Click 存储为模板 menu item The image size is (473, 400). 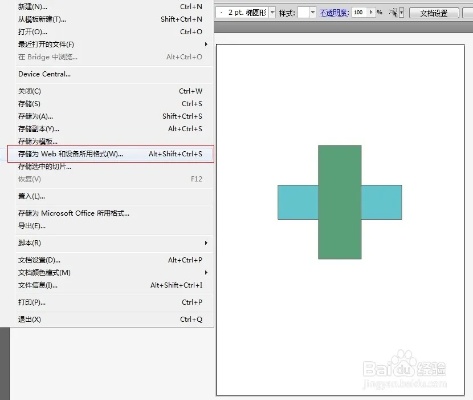[x=110, y=141]
